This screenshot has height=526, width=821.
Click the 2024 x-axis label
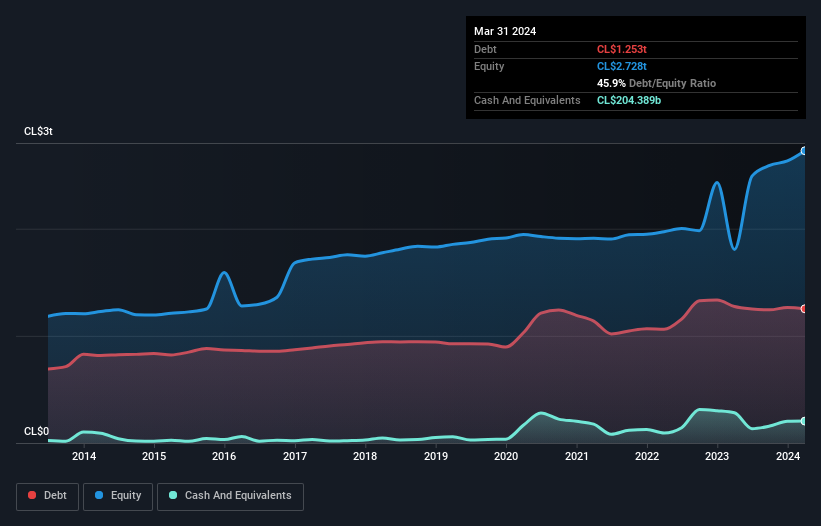[x=787, y=456]
